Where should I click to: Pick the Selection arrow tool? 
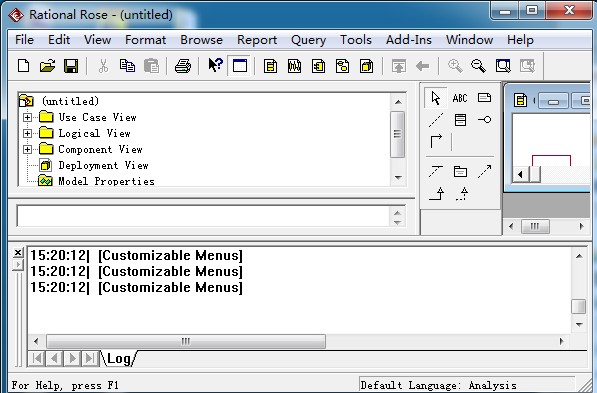436,98
